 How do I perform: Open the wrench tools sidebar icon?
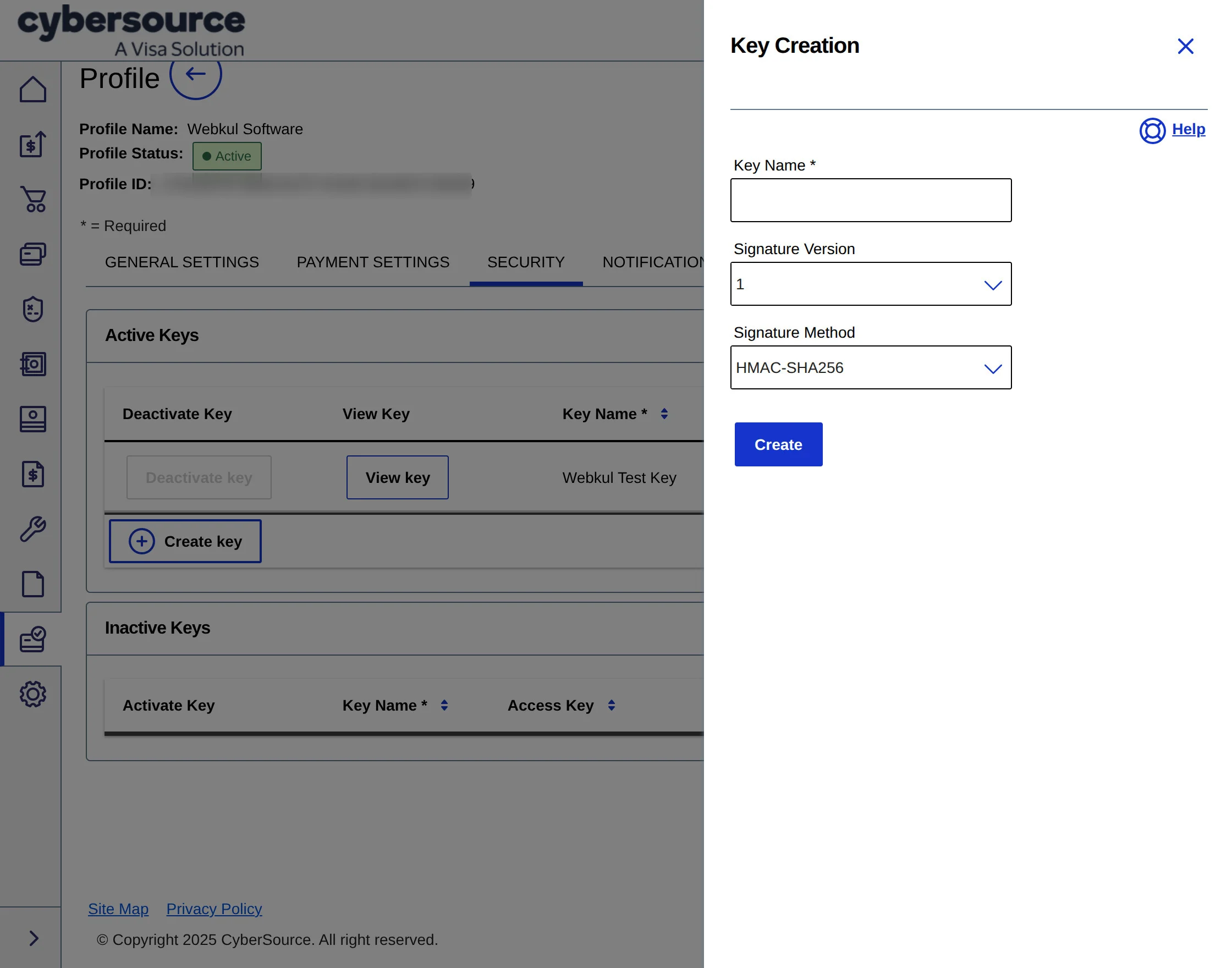coord(33,529)
